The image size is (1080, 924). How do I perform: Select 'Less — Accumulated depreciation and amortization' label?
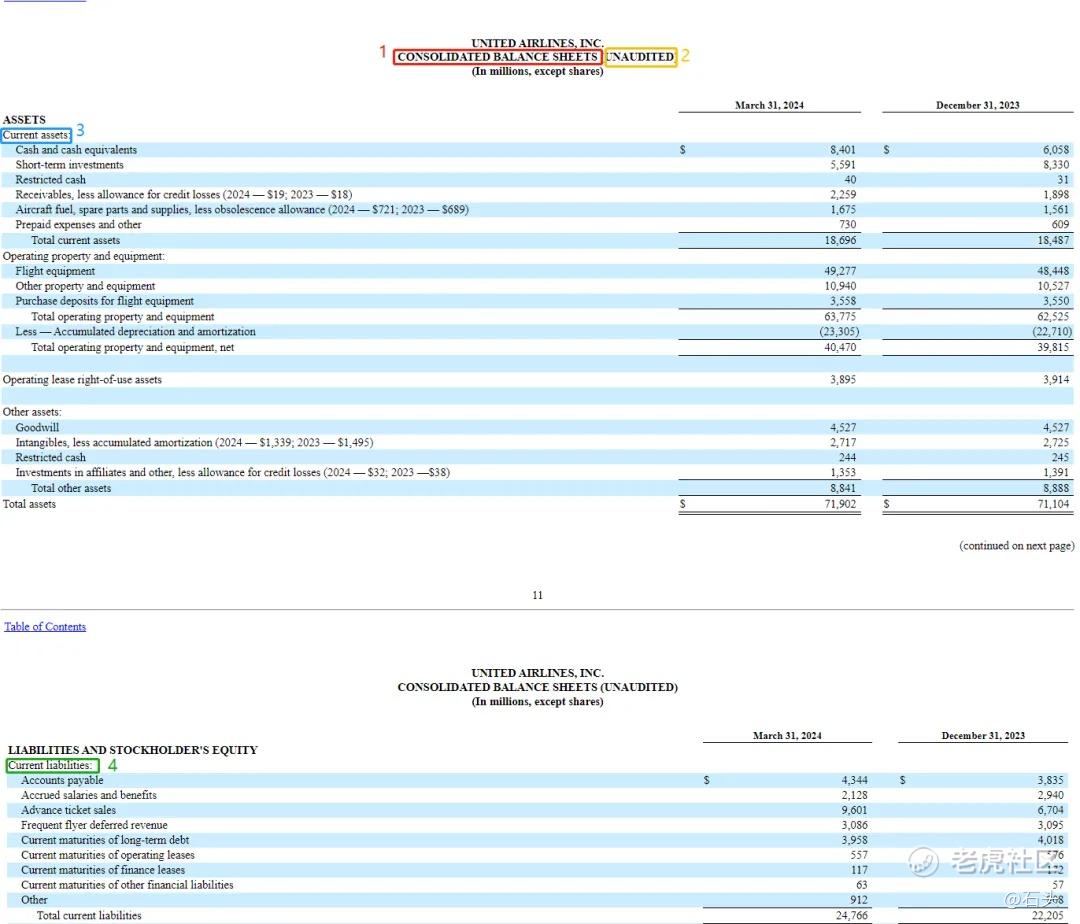(x=135, y=332)
